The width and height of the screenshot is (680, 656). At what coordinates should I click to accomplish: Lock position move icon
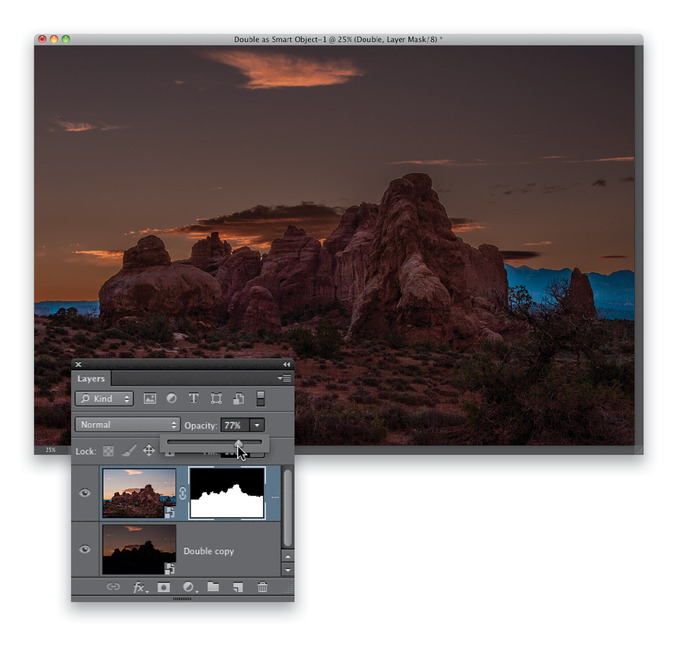tap(149, 450)
